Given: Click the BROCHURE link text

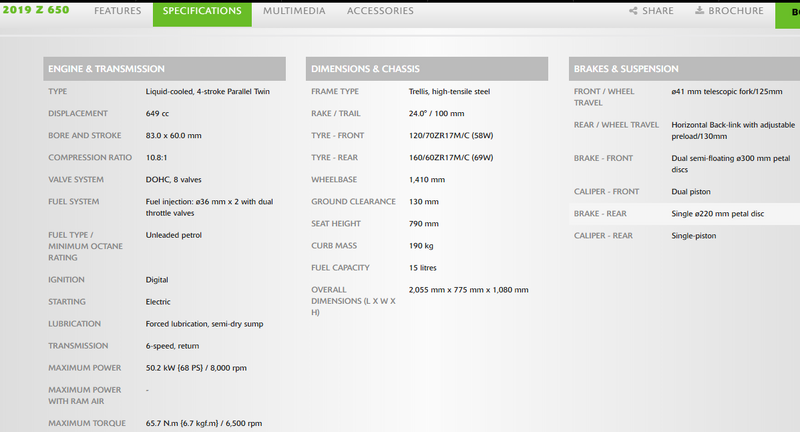Looking at the screenshot, I should 736,11.
